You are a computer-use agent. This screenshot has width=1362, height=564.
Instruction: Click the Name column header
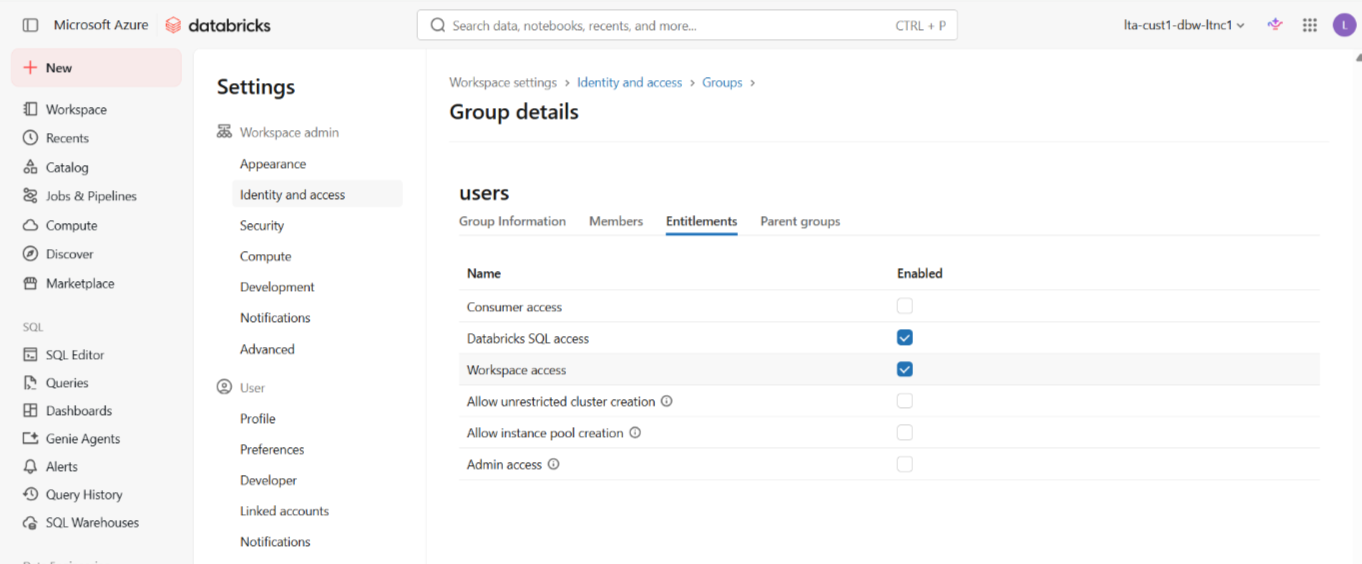tap(484, 273)
